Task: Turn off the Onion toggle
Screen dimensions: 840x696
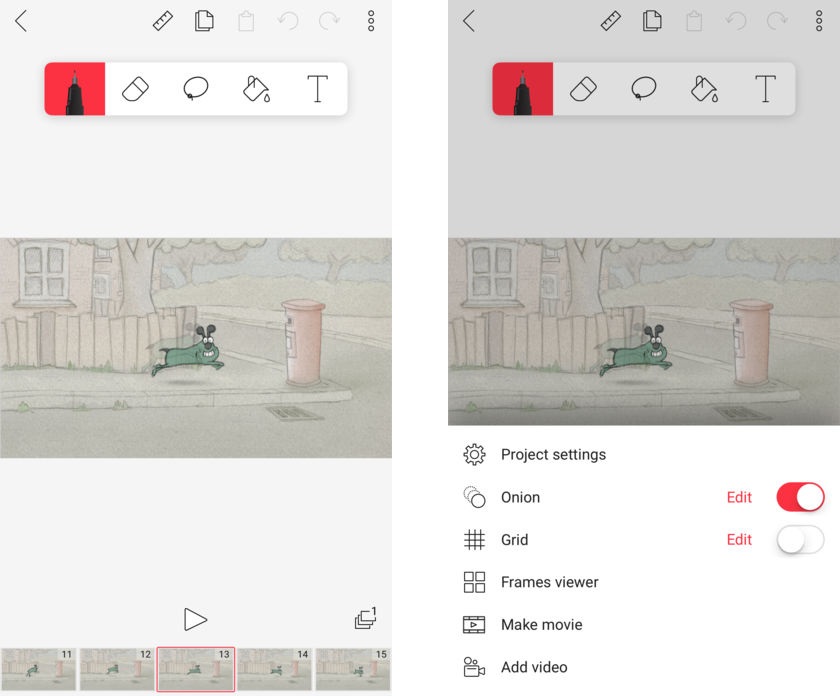Action: [x=800, y=497]
